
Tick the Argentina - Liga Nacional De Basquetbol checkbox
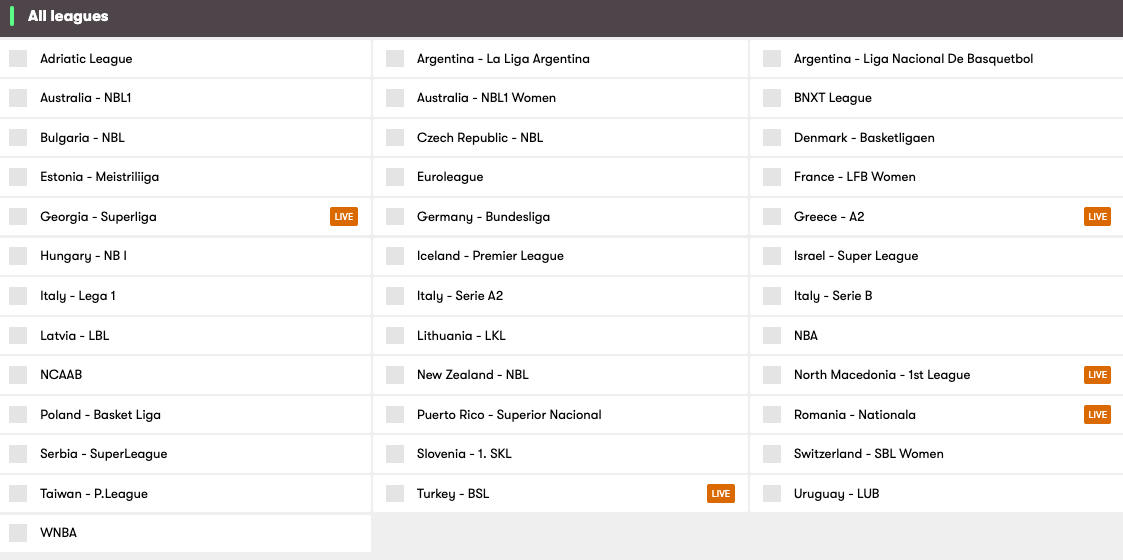click(x=772, y=59)
